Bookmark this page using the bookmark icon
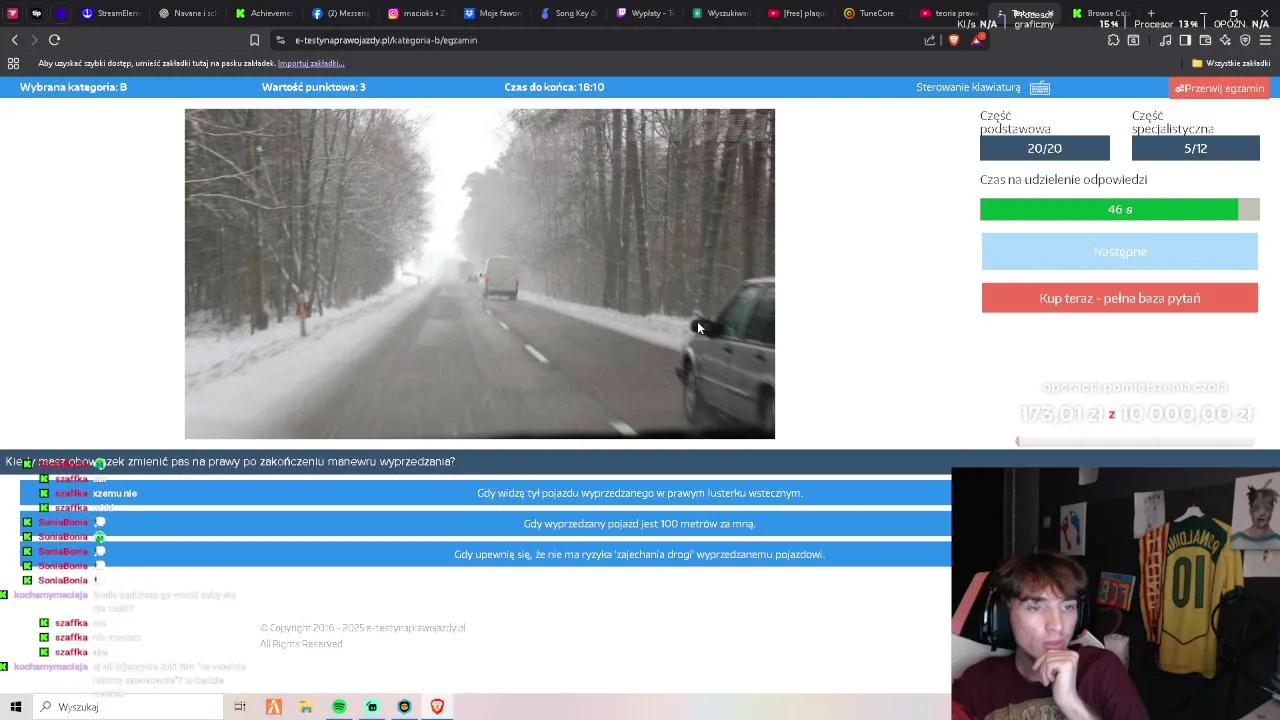The height and width of the screenshot is (720, 1280). (254, 40)
